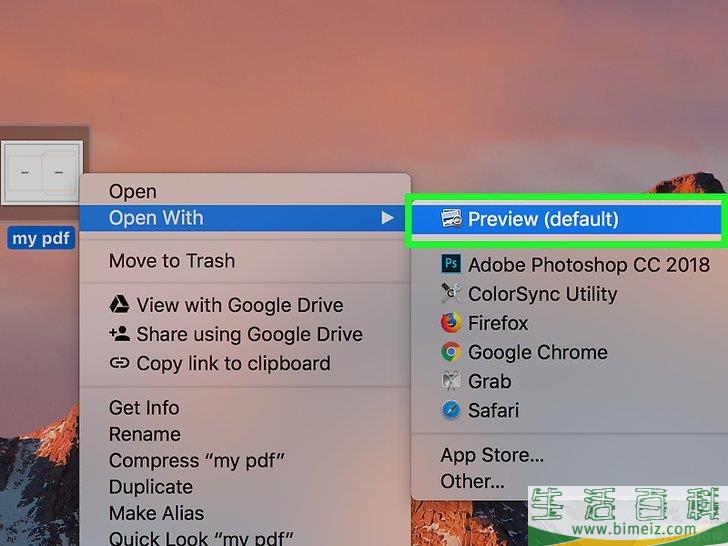Choose App Store… option

tap(569, 455)
